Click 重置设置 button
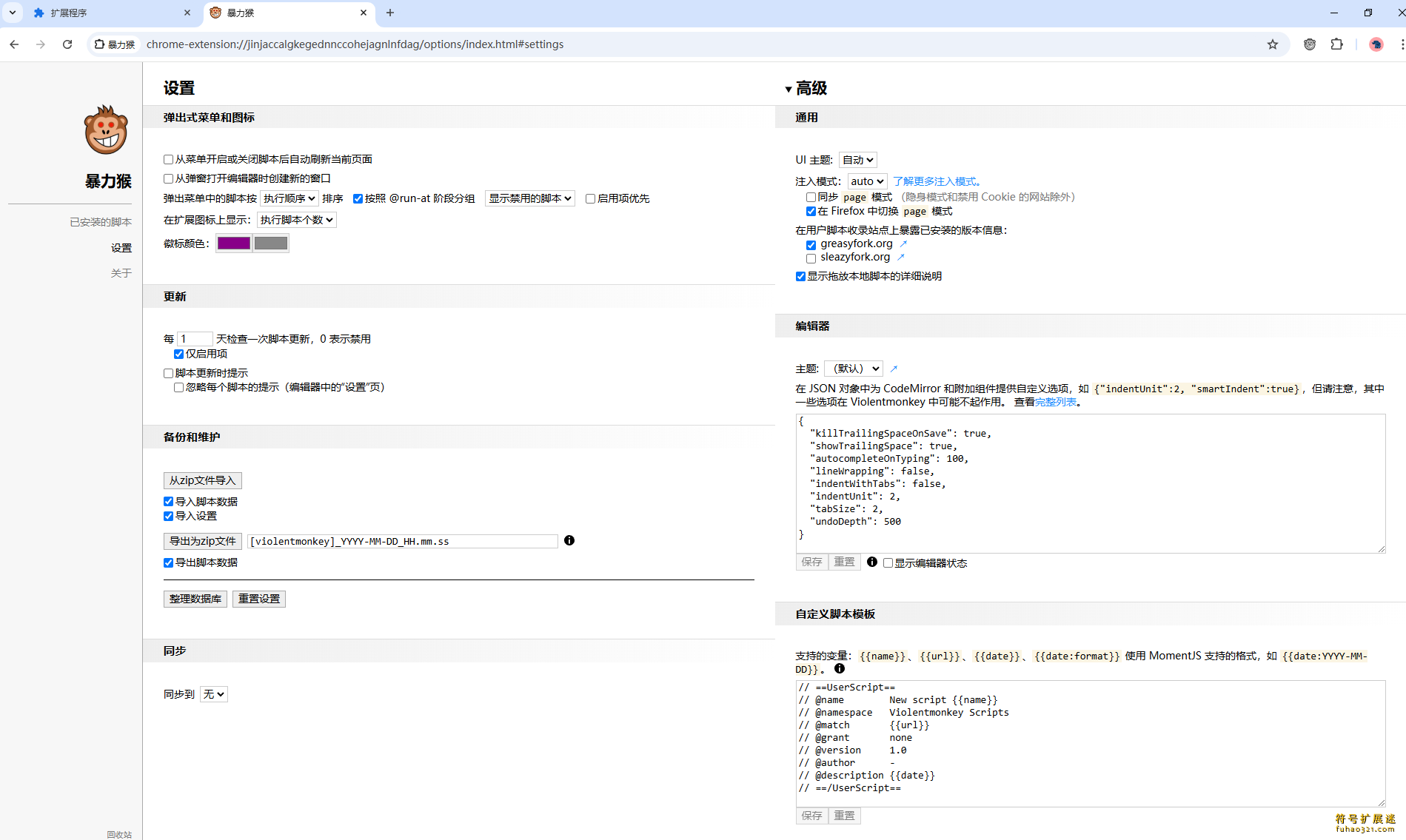1406x840 pixels. [259, 599]
